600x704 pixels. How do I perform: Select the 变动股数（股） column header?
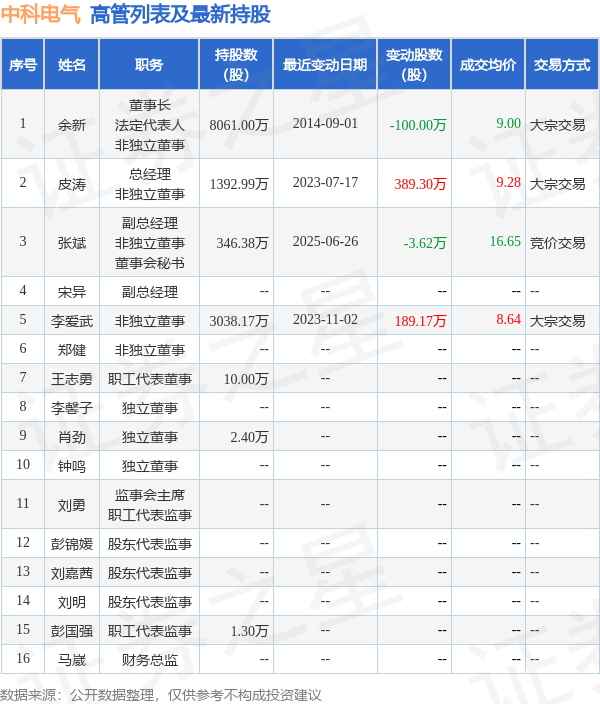click(x=413, y=65)
